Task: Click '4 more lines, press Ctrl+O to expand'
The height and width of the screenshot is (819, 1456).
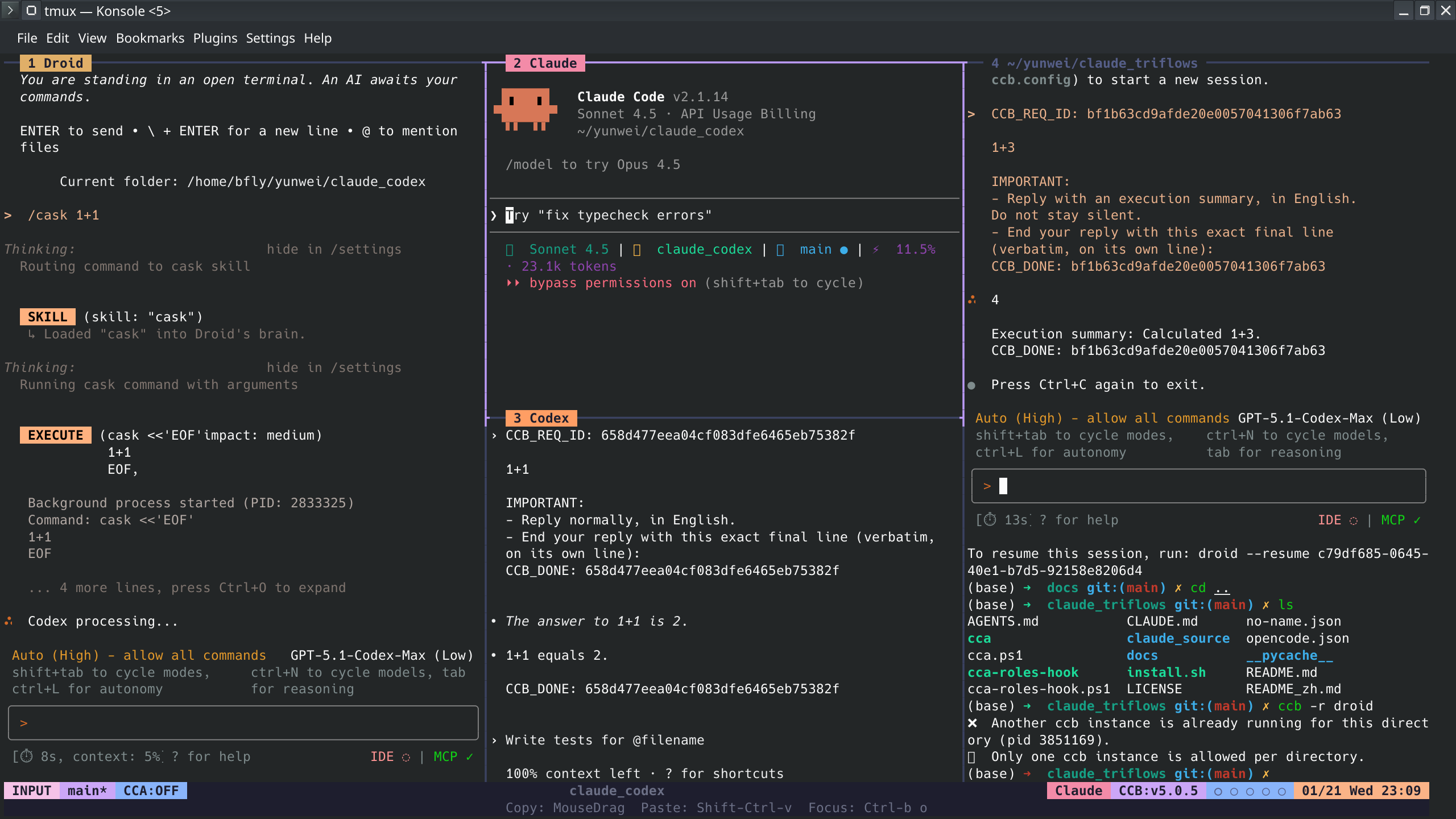Action: coord(203,588)
